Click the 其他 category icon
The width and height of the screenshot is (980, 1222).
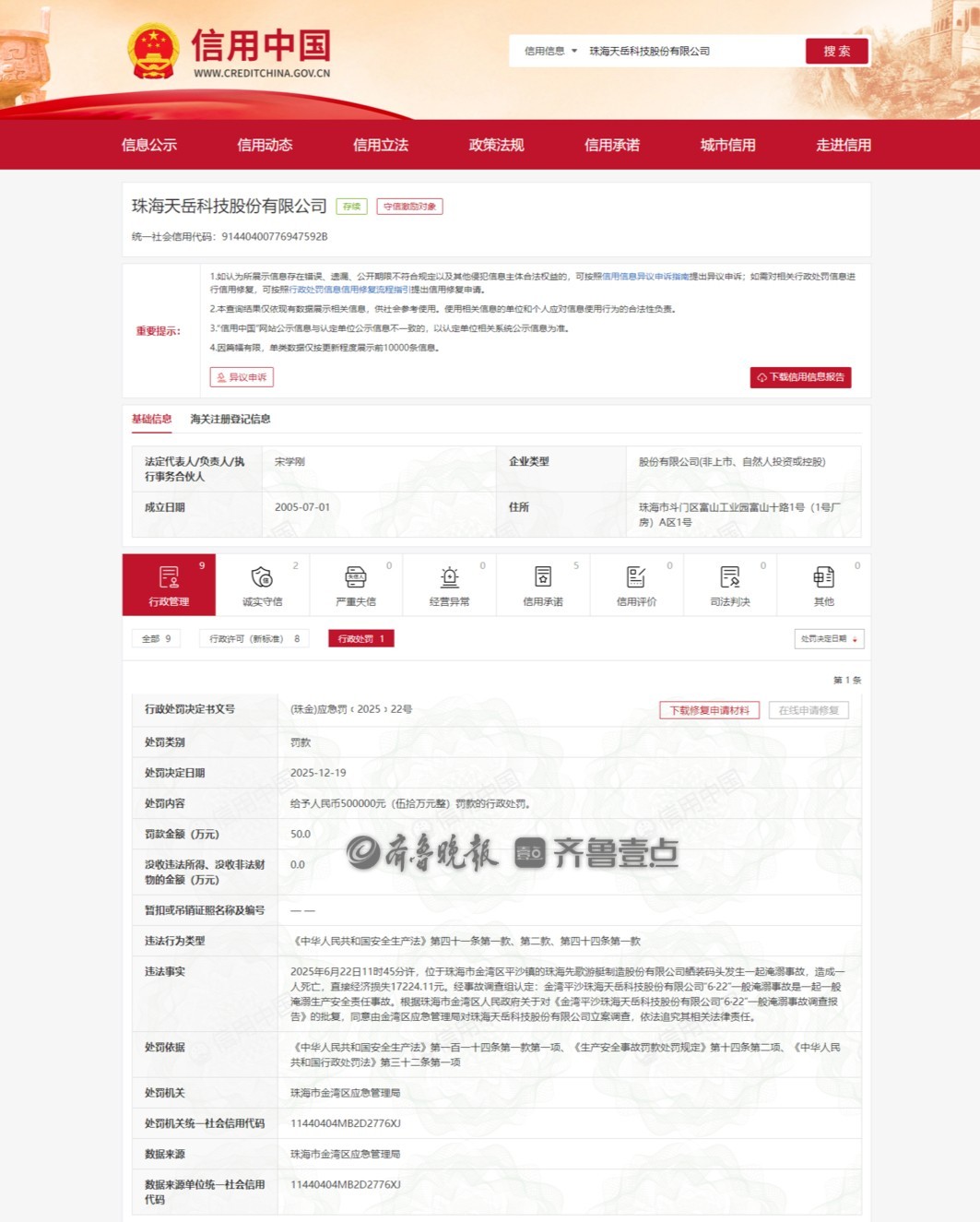click(823, 577)
